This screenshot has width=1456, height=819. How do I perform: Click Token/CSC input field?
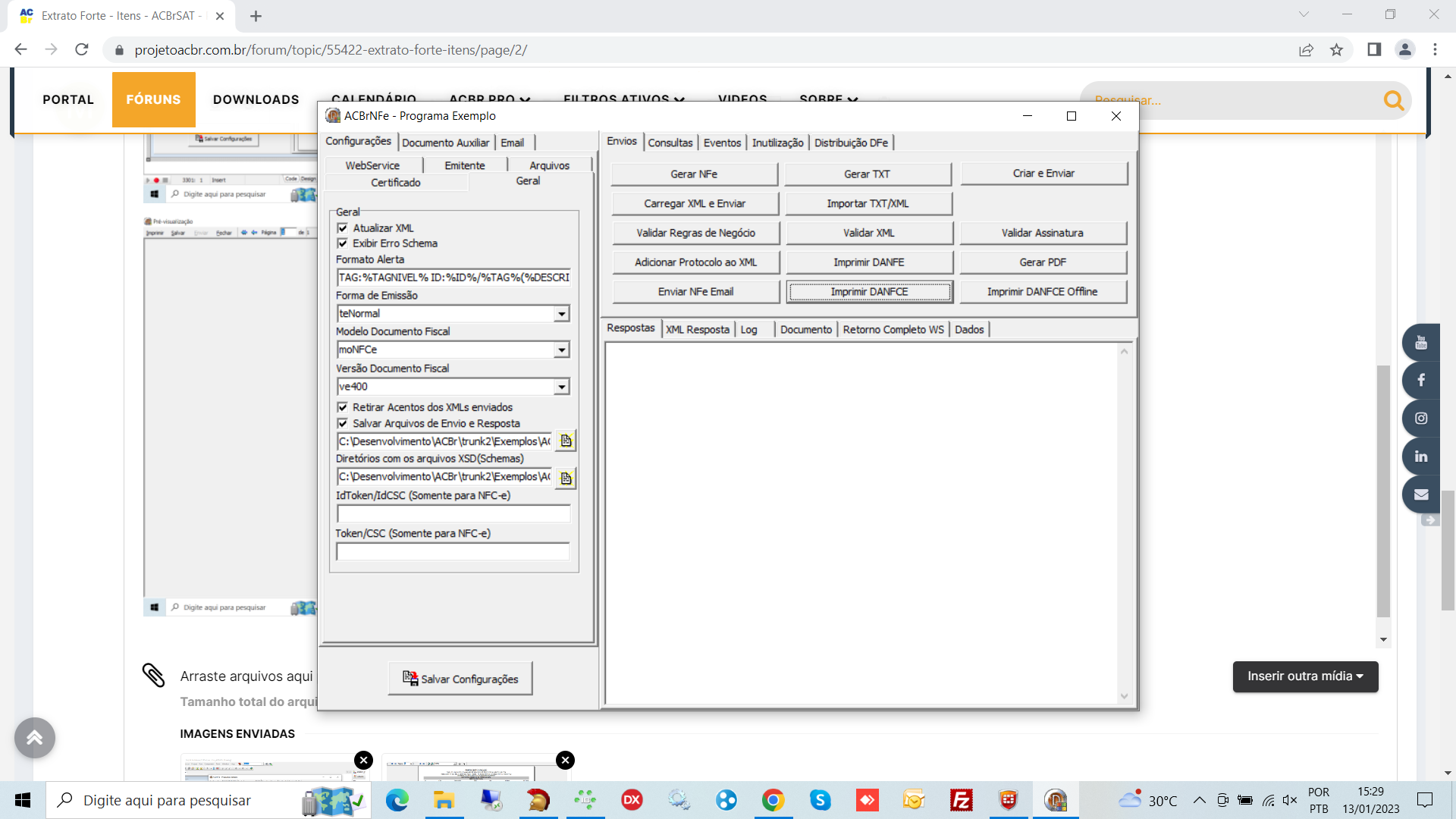[453, 551]
